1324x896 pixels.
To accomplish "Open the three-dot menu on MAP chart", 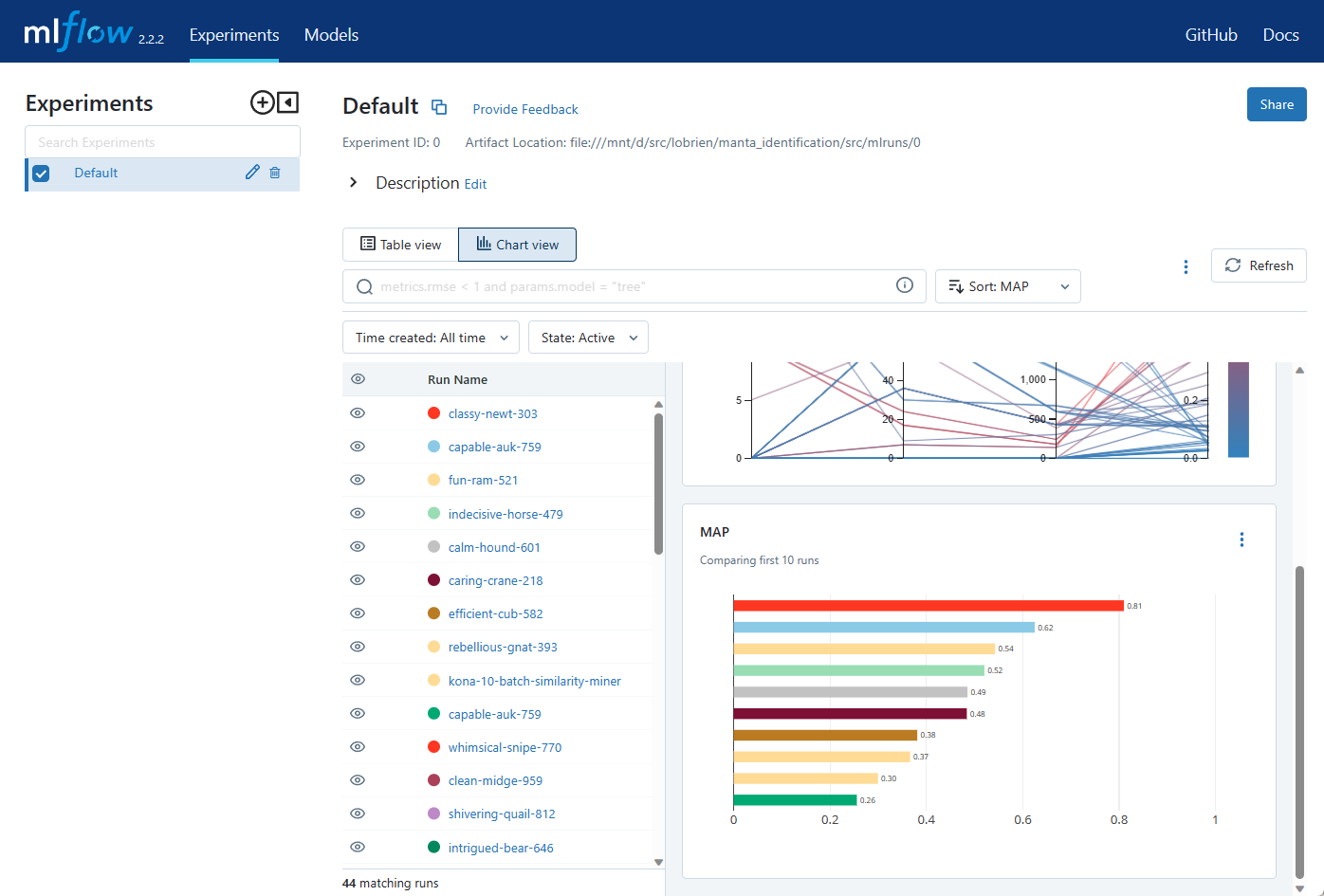I will (x=1241, y=539).
